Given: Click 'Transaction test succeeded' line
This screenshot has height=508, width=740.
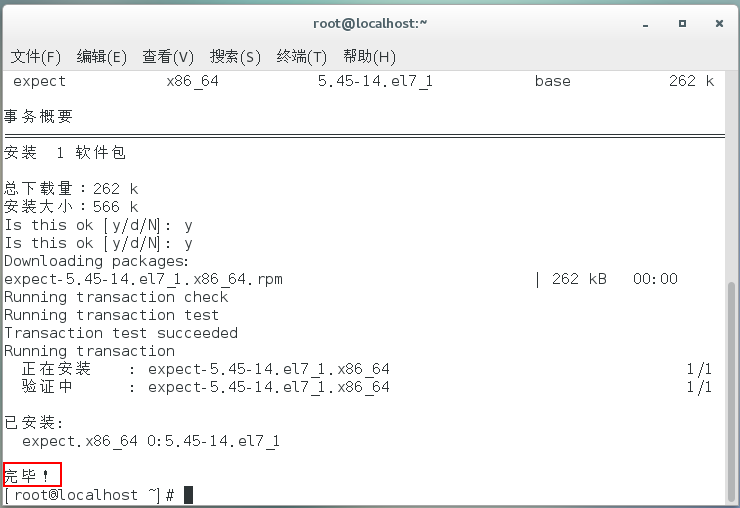Looking at the screenshot, I should [x=121, y=333].
